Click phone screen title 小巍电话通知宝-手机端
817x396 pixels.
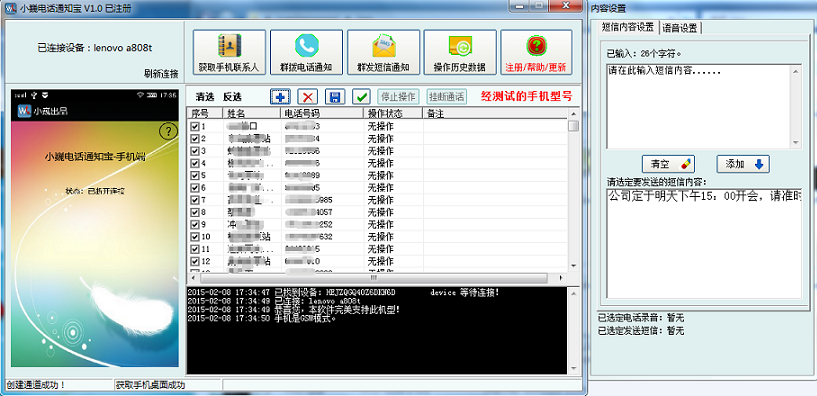click(95, 156)
